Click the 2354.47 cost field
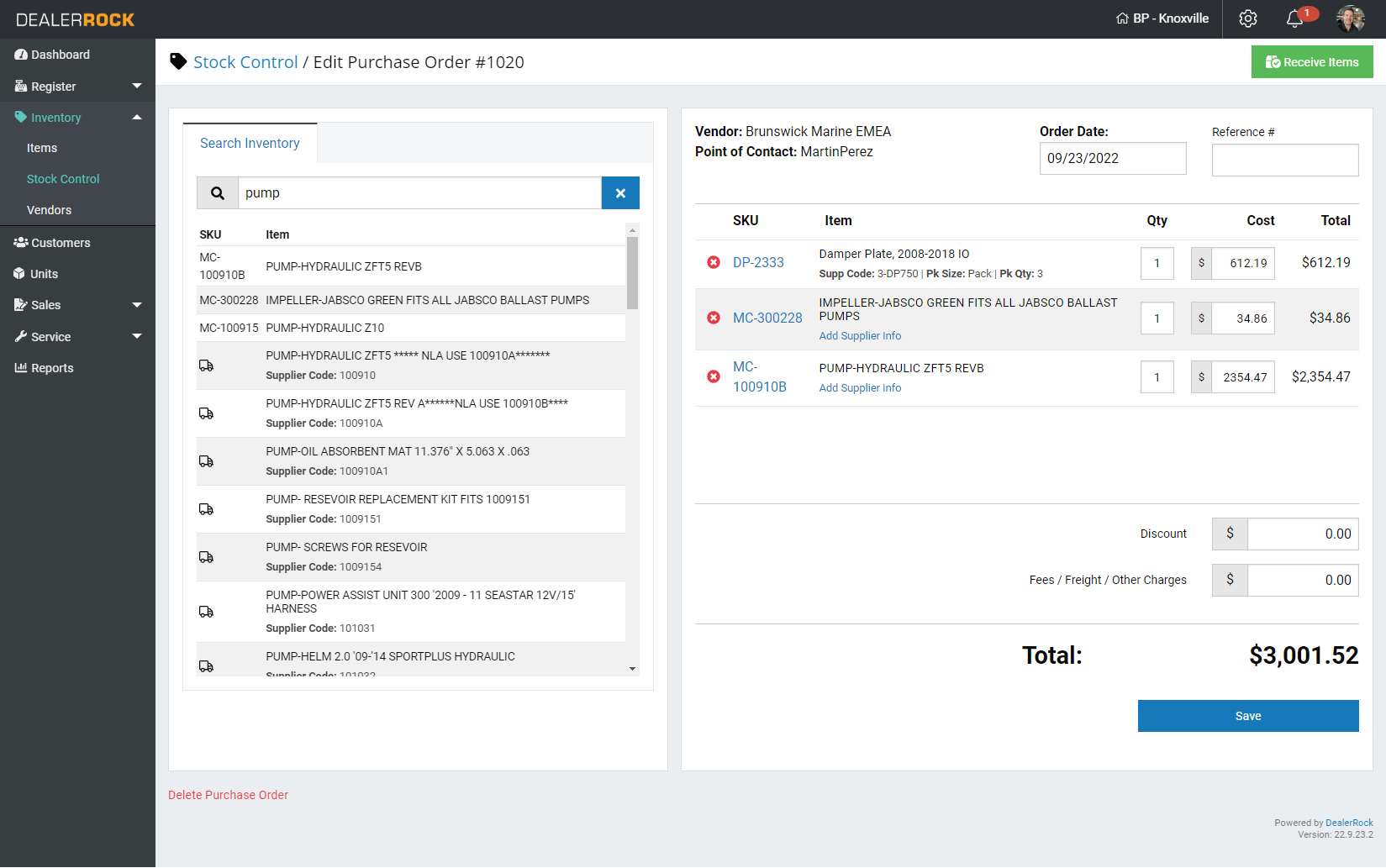 pyautogui.click(x=1243, y=377)
